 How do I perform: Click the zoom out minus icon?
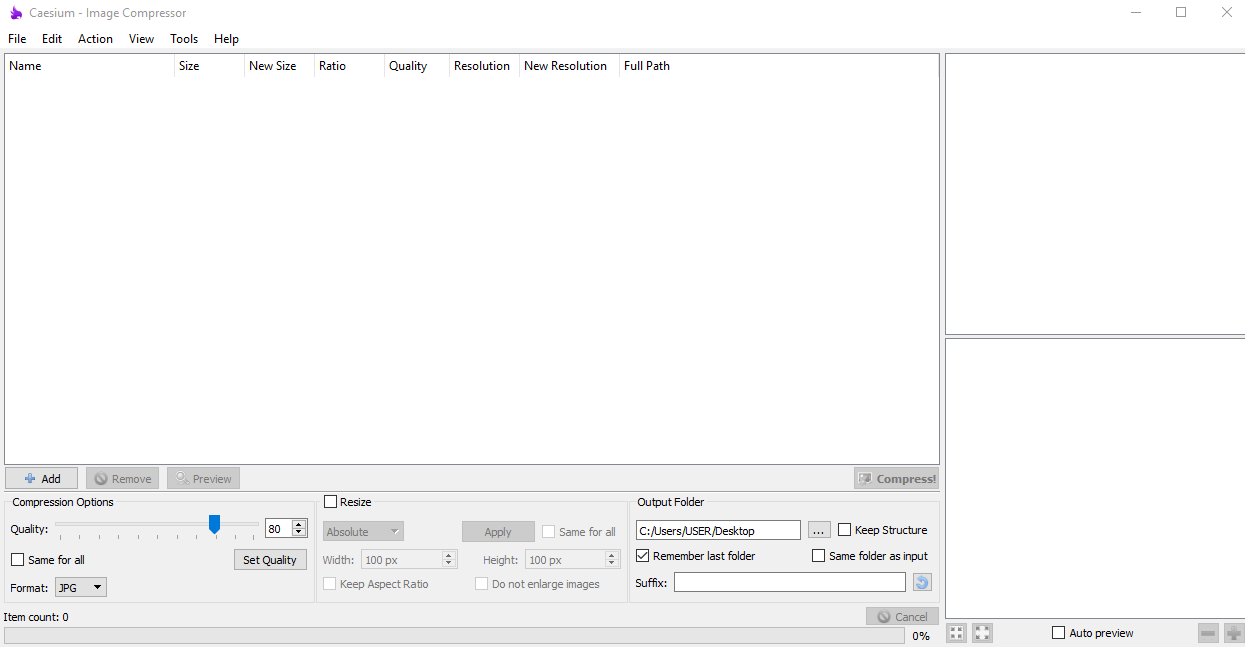click(x=1209, y=633)
